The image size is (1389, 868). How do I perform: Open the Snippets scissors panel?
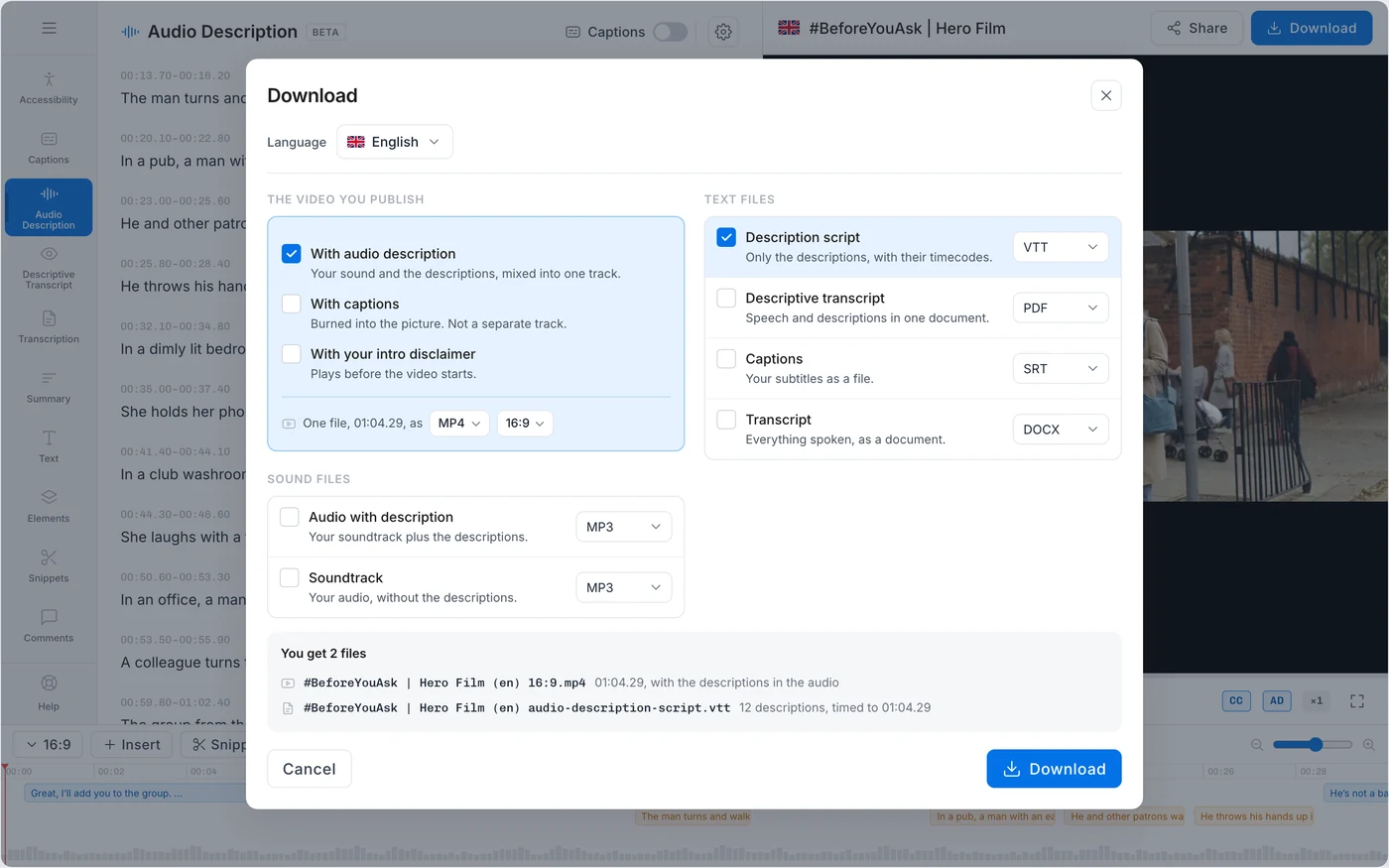49,566
